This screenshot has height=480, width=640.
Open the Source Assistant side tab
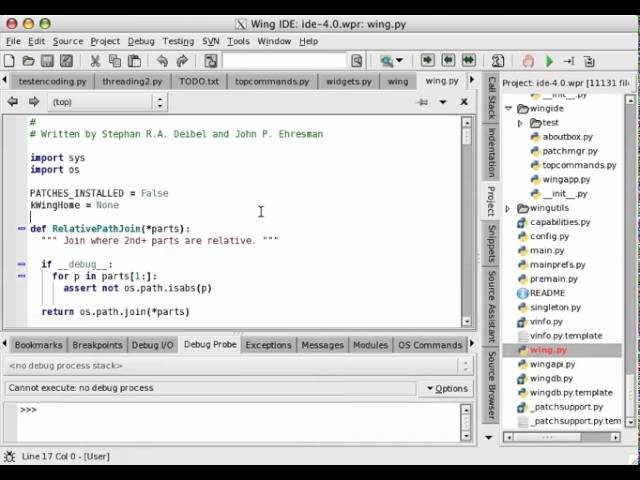tap(491, 307)
